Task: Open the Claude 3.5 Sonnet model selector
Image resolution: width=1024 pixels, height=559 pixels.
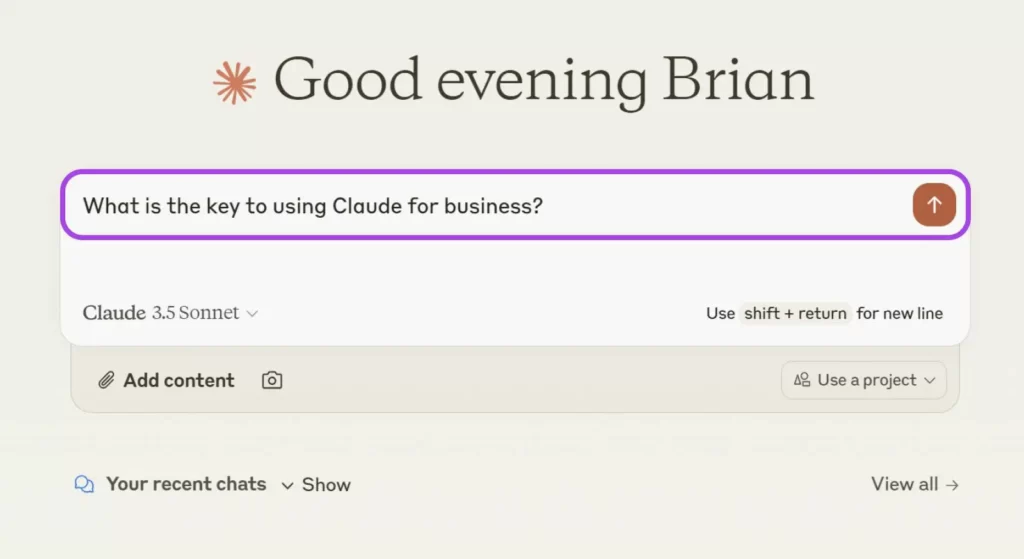Action: click(170, 313)
